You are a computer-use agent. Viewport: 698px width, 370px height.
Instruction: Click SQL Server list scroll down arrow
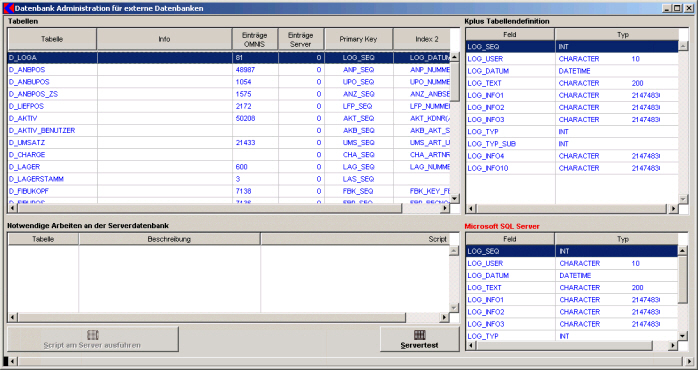point(683,336)
